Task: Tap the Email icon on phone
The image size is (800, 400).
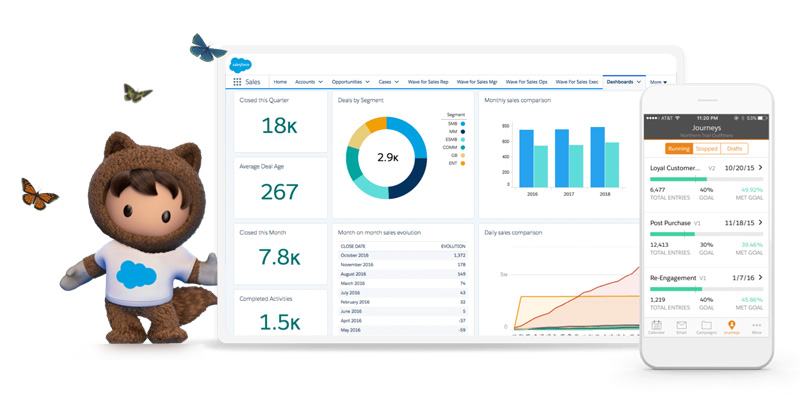Action: [x=681, y=325]
